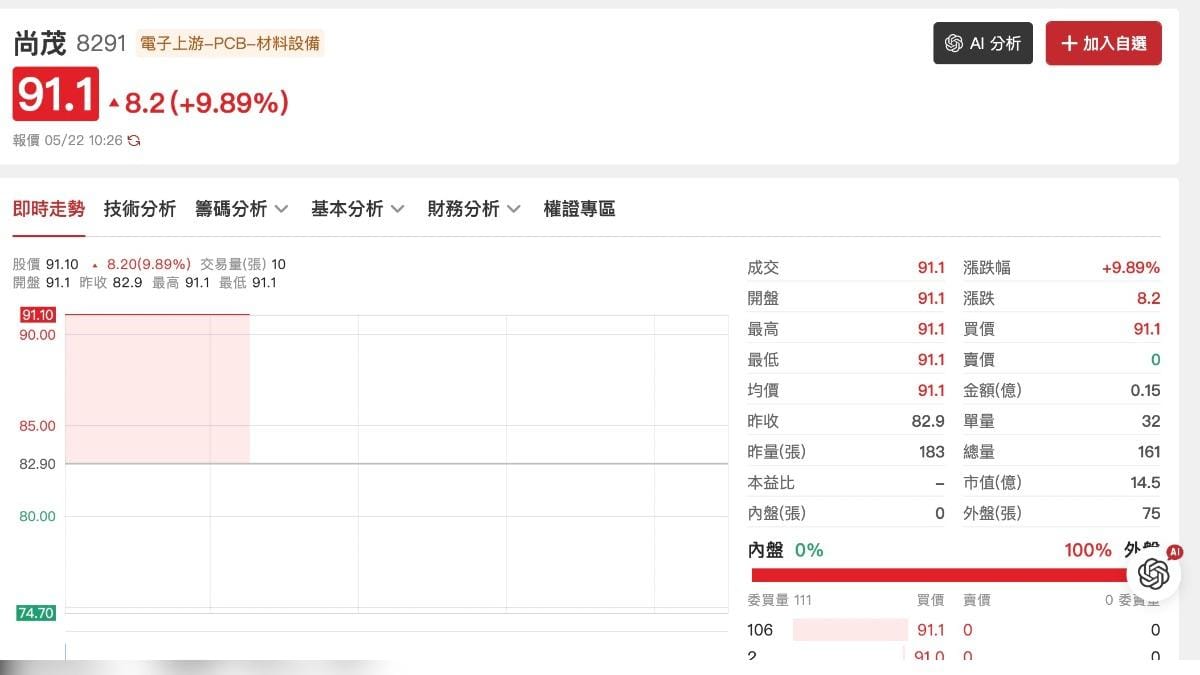Screen dimensions: 1200x675
Task: Click the 市值(億) value 14.5
Action: pyautogui.click(x=1146, y=483)
